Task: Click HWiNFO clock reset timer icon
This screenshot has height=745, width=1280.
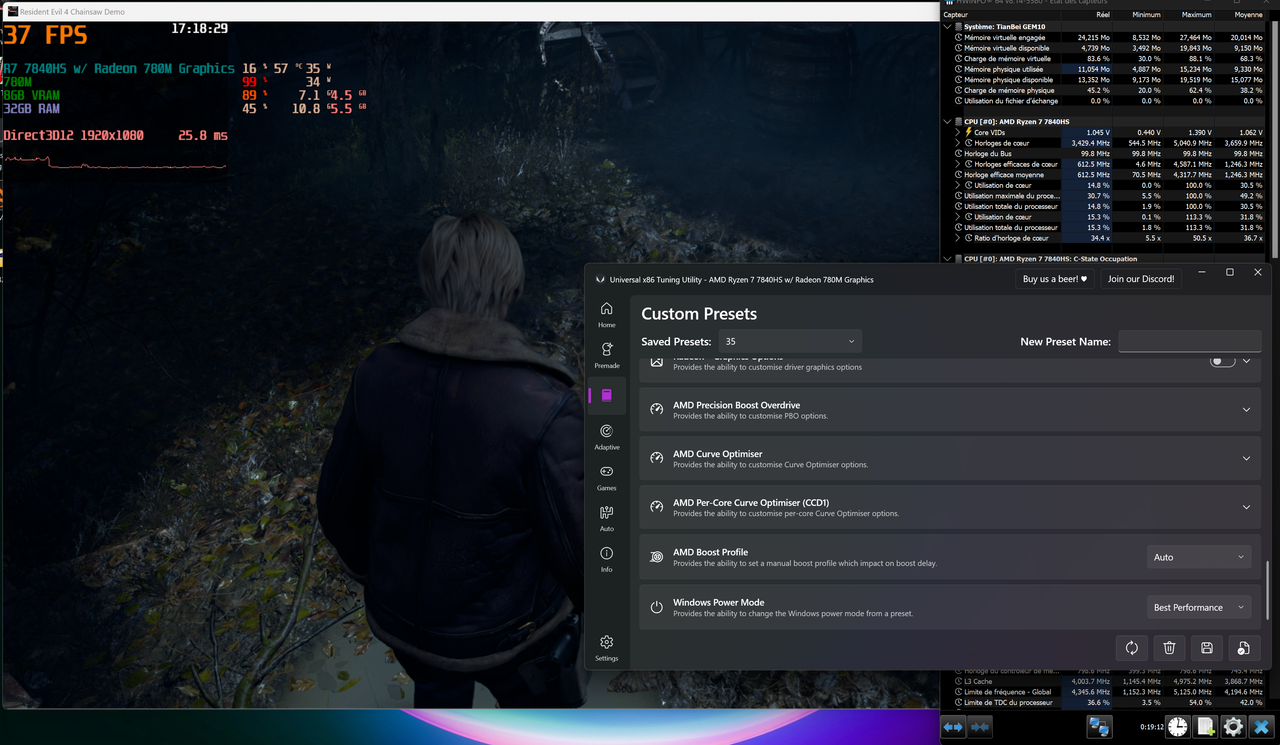Action: point(1177,727)
